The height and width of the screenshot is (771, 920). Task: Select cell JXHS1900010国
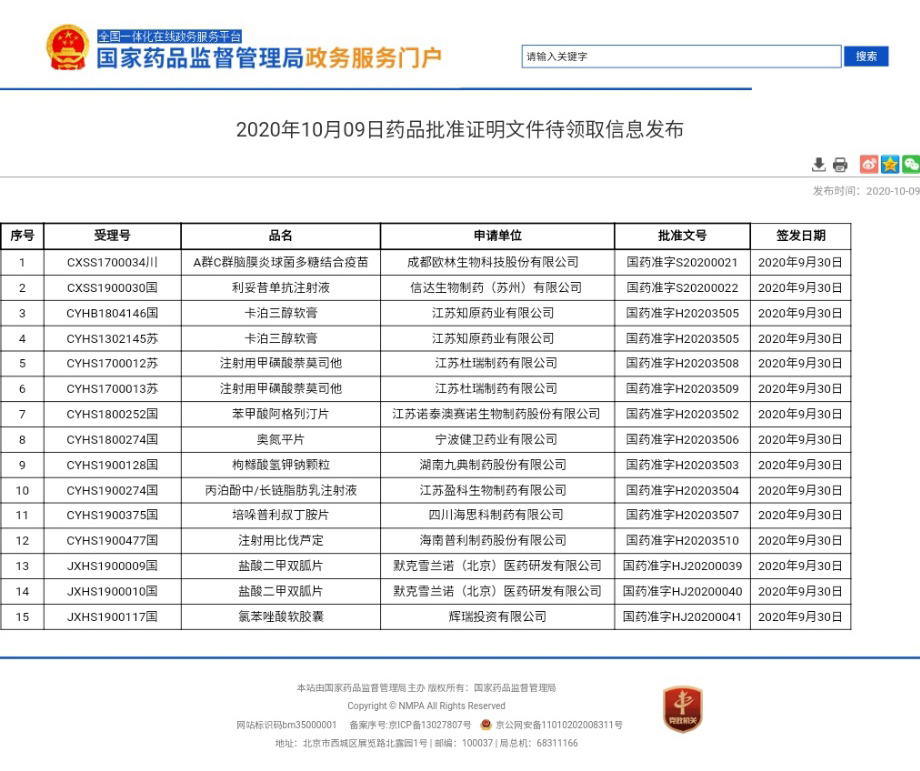point(112,591)
